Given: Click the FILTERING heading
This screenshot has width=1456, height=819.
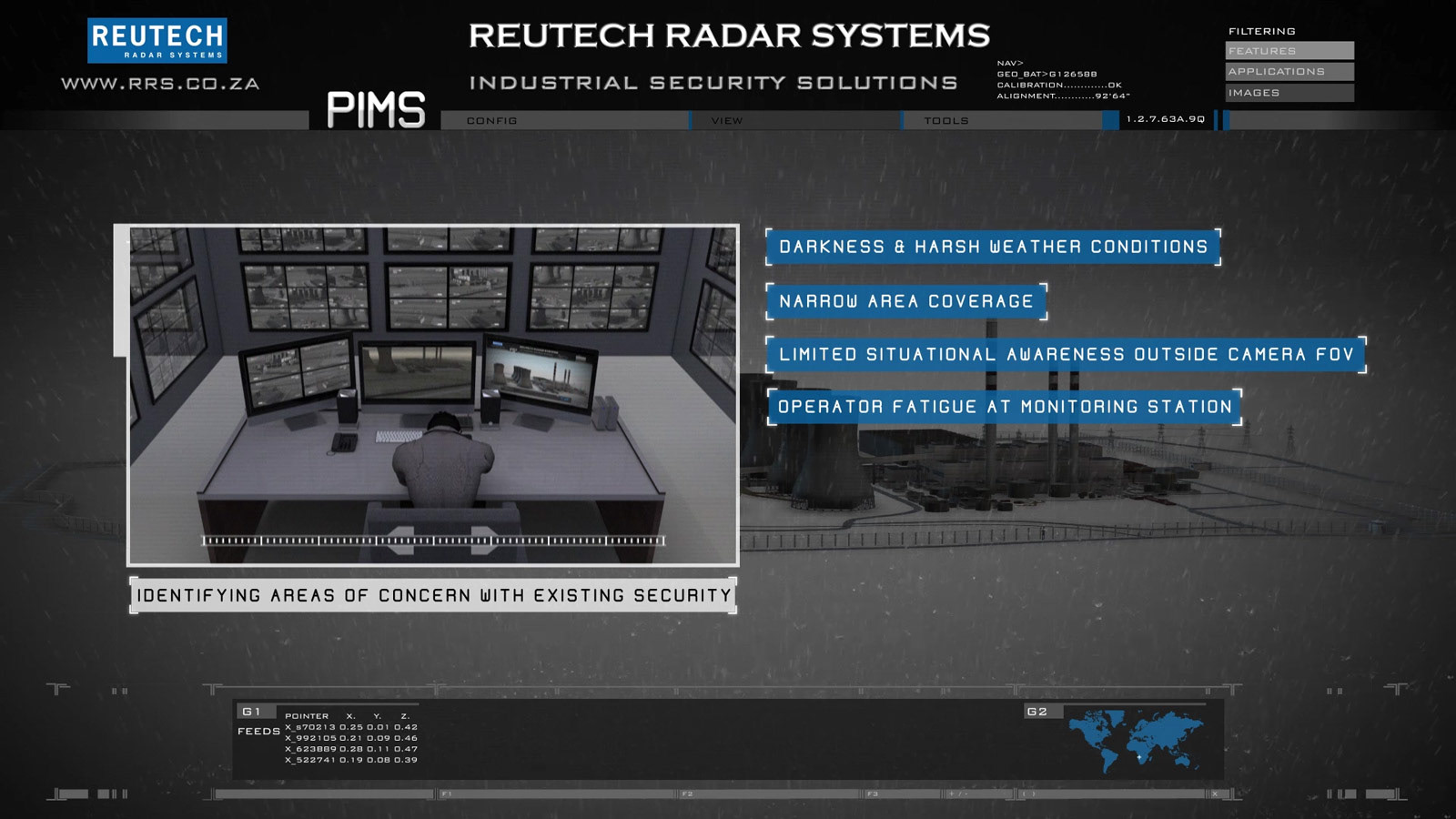Looking at the screenshot, I should [x=1262, y=31].
